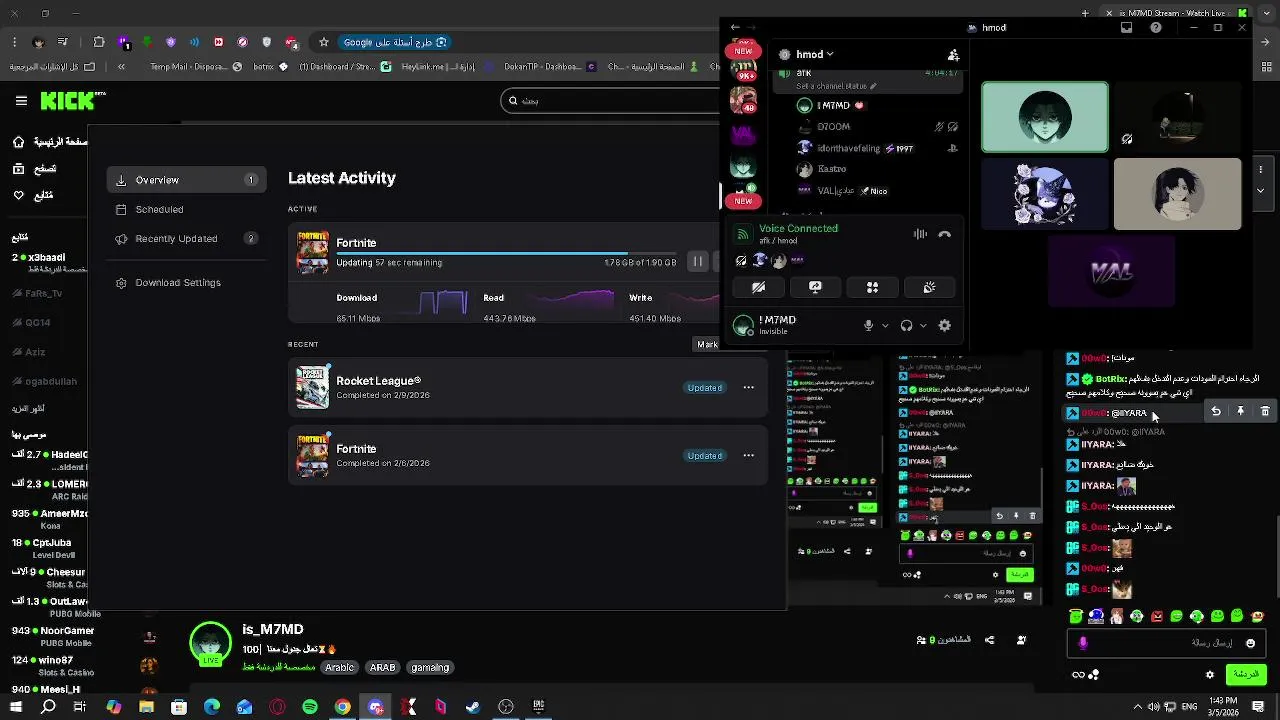This screenshot has height=720, width=1280.
Task: Pause Fortnite update download
Action: pos(698,262)
